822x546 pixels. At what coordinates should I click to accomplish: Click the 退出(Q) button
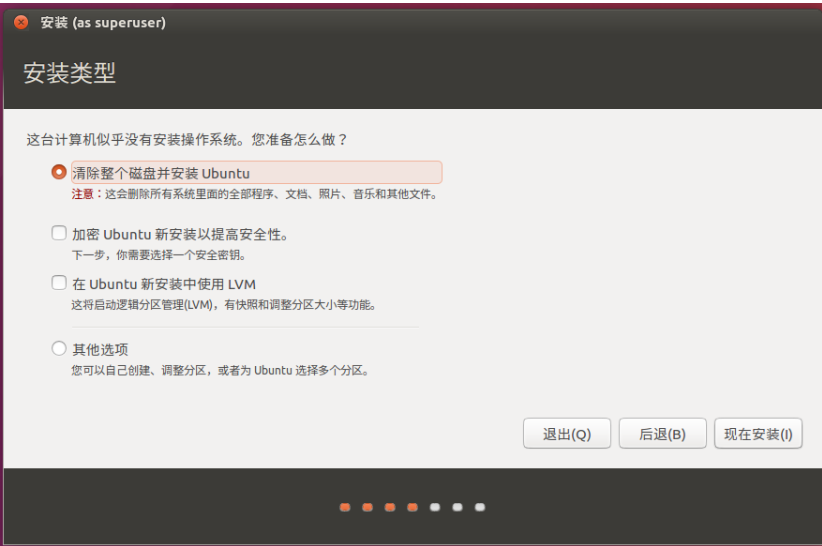pyautogui.click(x=567, y=433)
